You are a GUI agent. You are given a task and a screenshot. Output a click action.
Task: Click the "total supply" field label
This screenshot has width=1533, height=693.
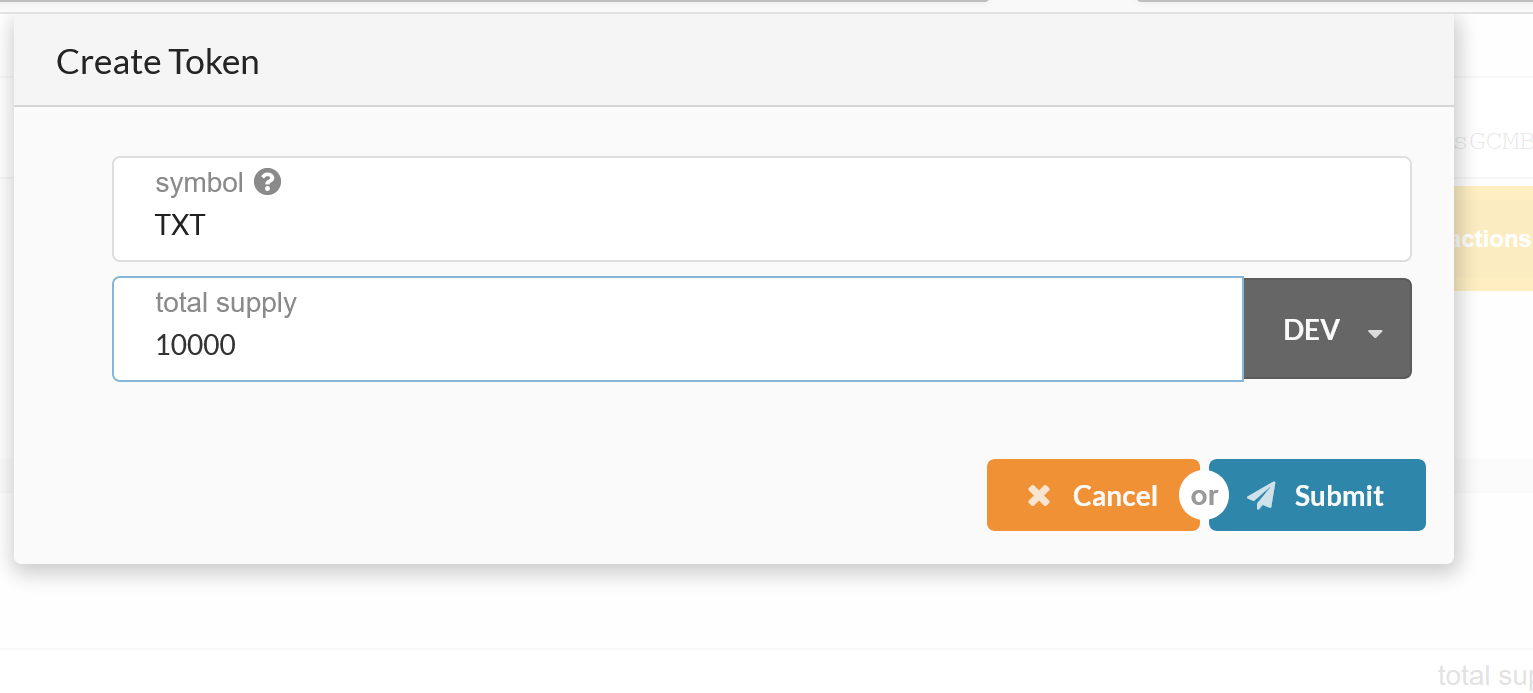point(226,302)
